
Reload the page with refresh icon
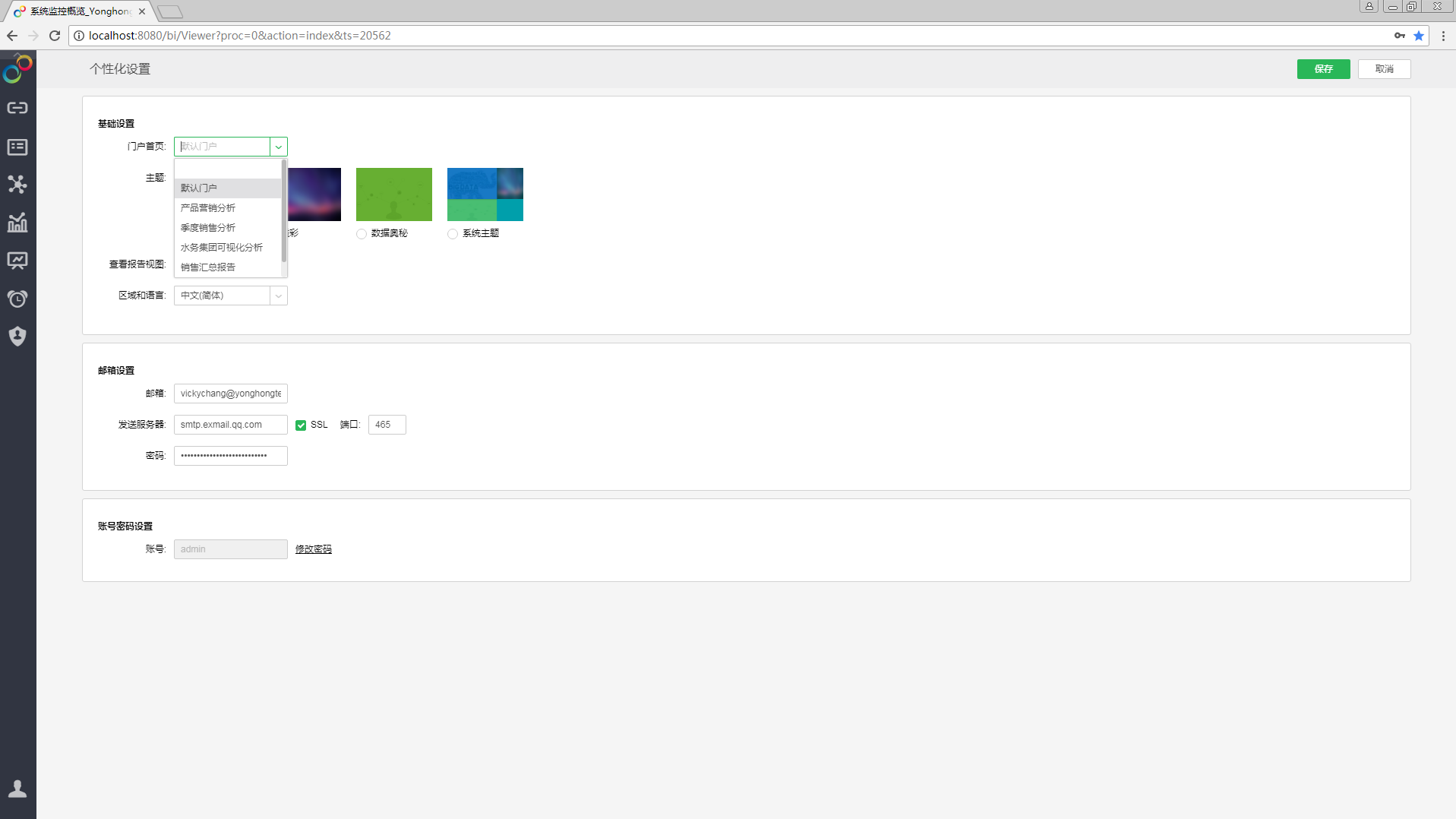[x=55, y=36]
